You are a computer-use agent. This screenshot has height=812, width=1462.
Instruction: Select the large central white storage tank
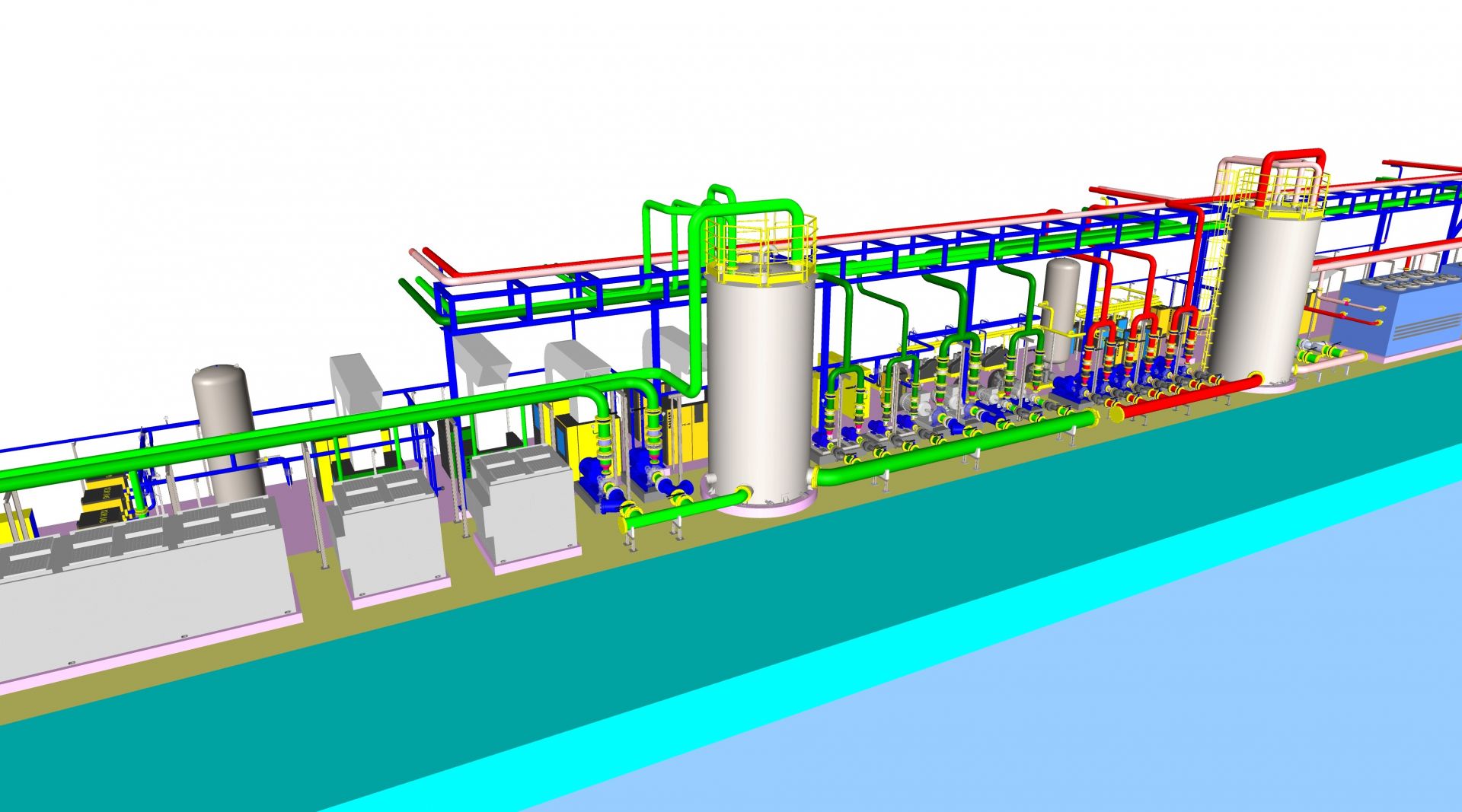760,381
